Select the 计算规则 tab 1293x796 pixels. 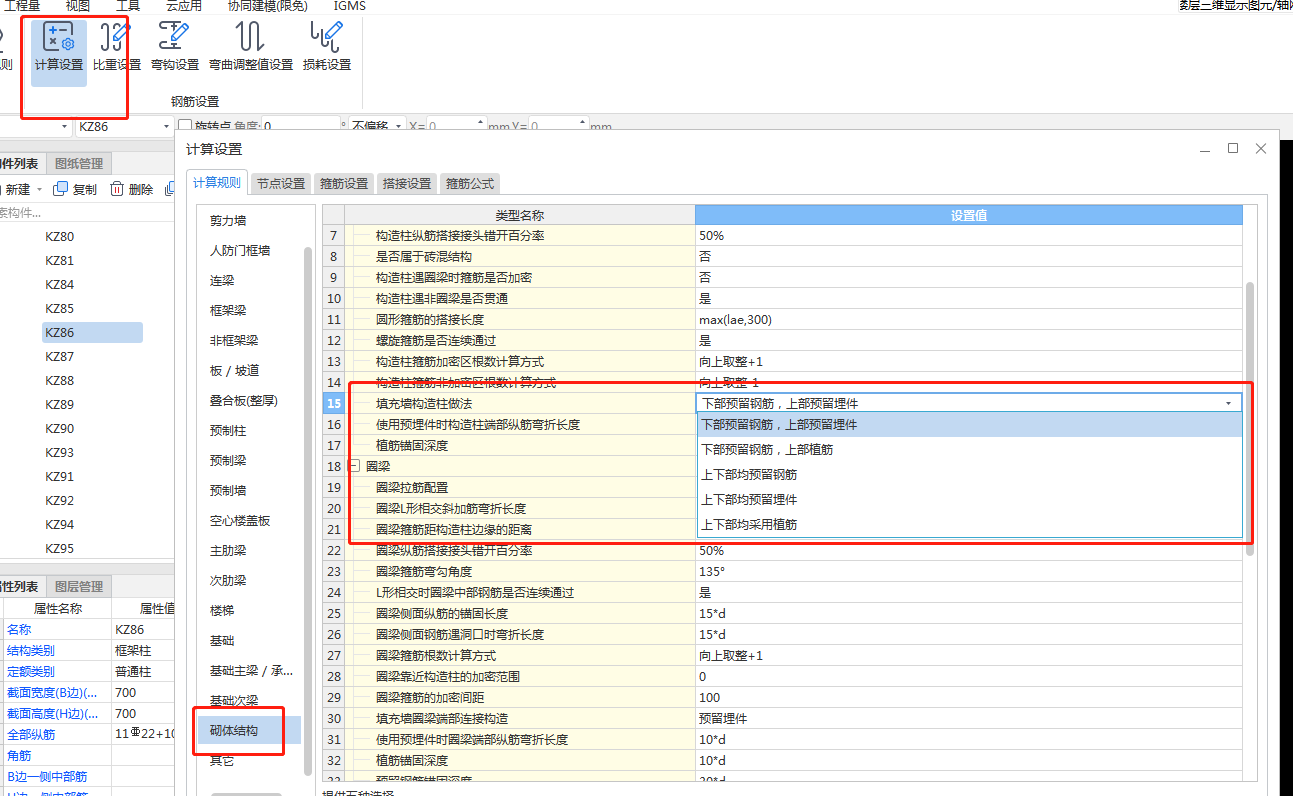[x=217, y=182]
